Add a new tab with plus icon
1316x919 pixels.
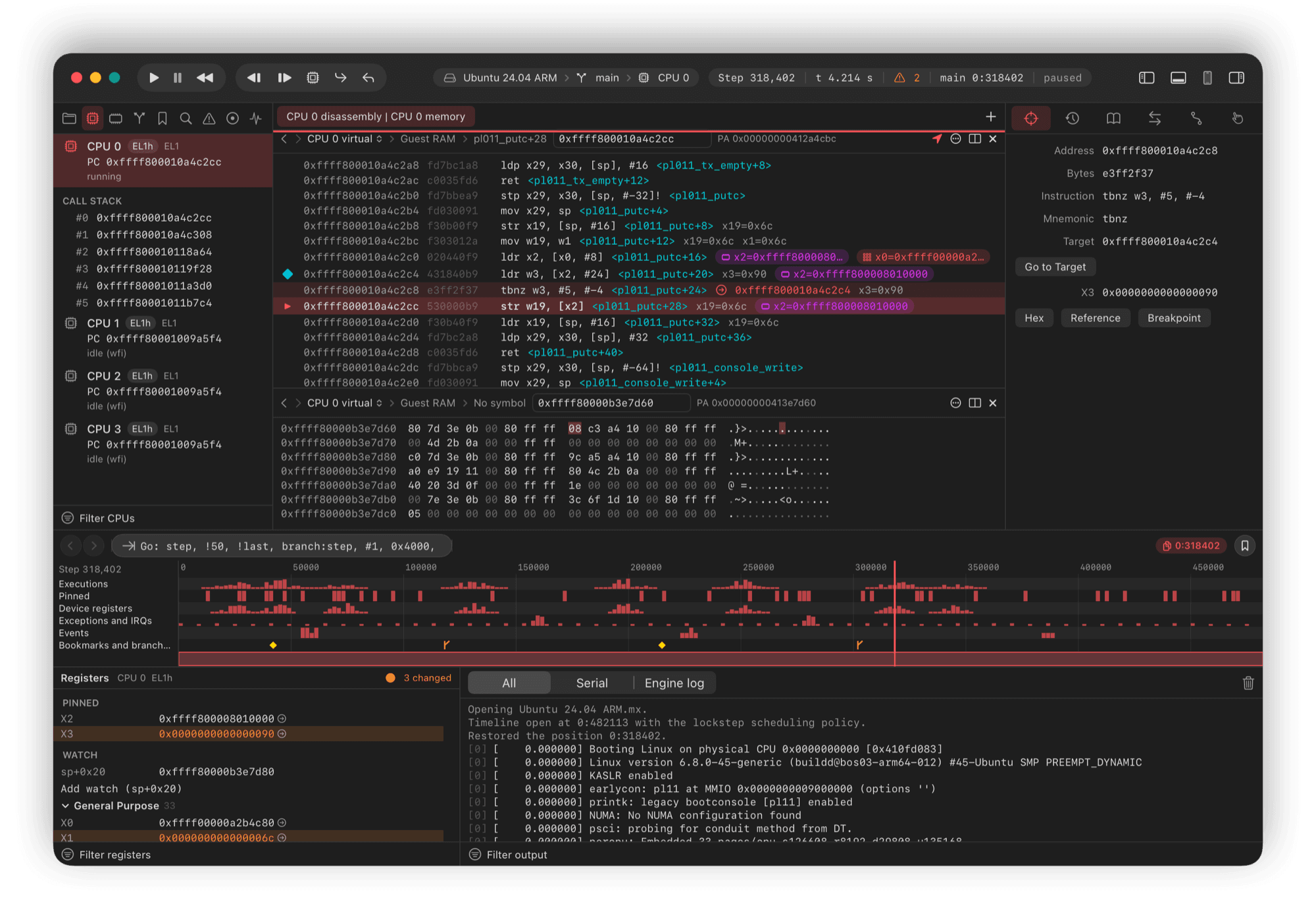991,117
